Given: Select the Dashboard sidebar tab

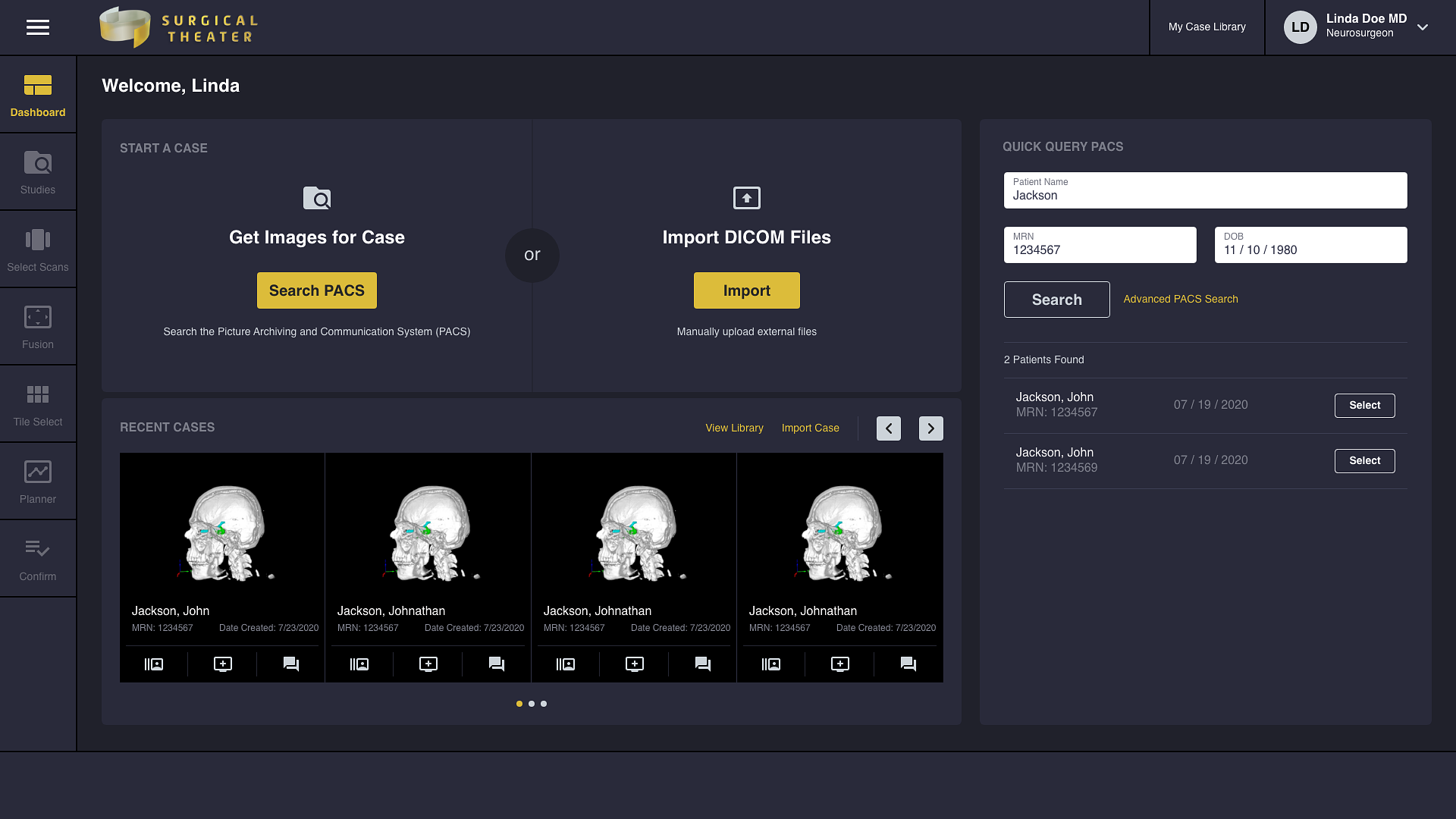Looking at the screenshot, I should pos(38,95).
